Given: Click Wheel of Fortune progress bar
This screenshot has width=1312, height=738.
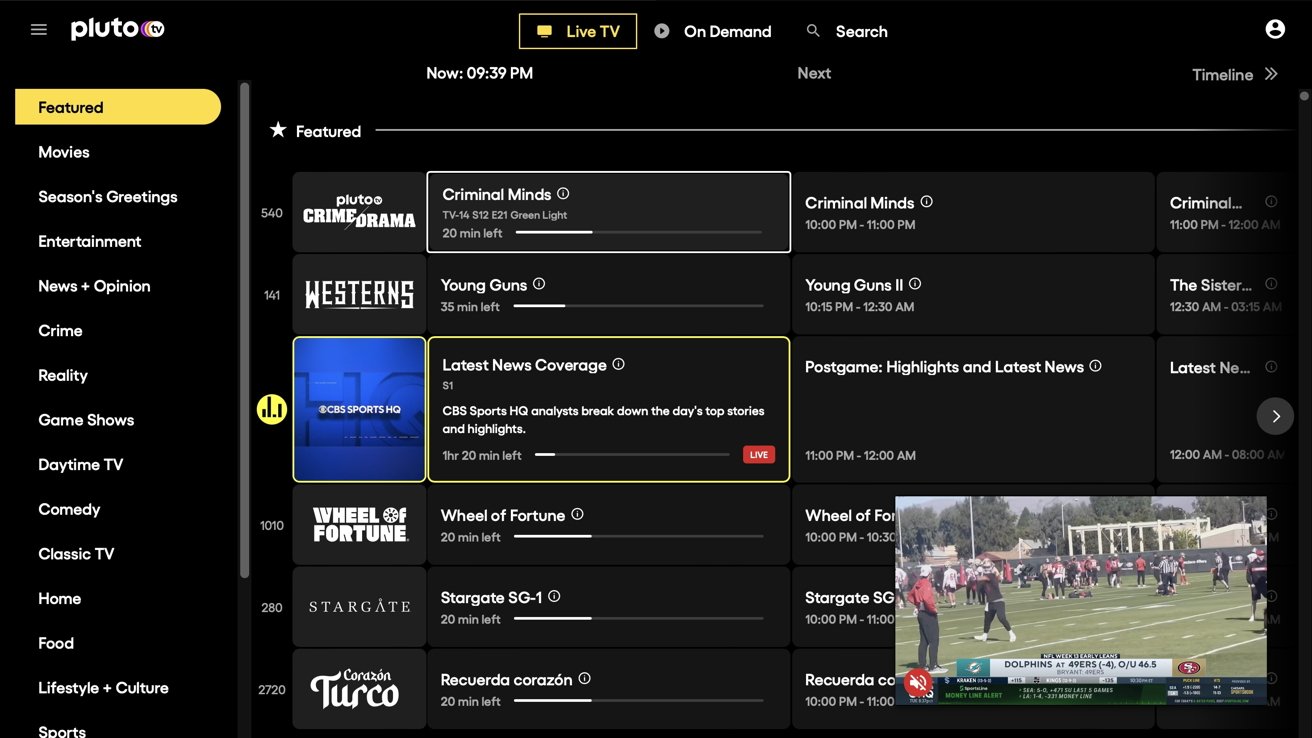Looking at the screenshot, I should (639, 536).
